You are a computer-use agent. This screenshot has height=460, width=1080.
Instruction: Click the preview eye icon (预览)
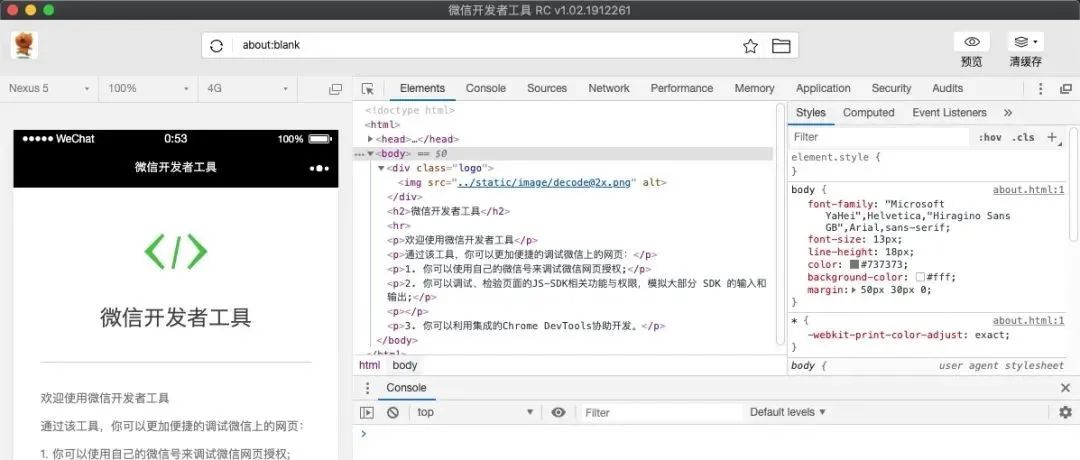tap(972, 41)
